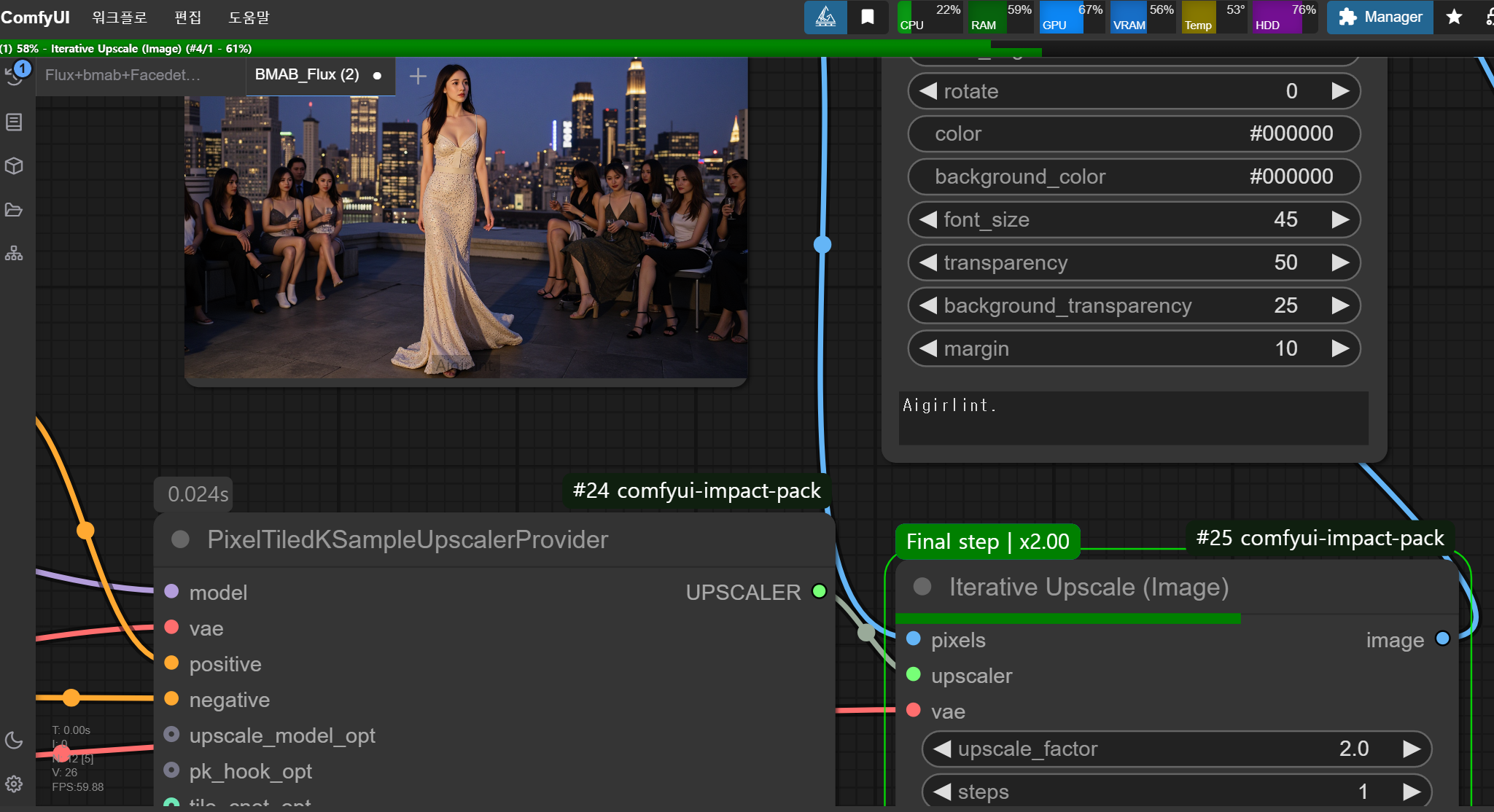Collapse the Iterative Upscale (Image) node dot
Viewport: 1494px width, 812px height.
[x=922, y=587]
